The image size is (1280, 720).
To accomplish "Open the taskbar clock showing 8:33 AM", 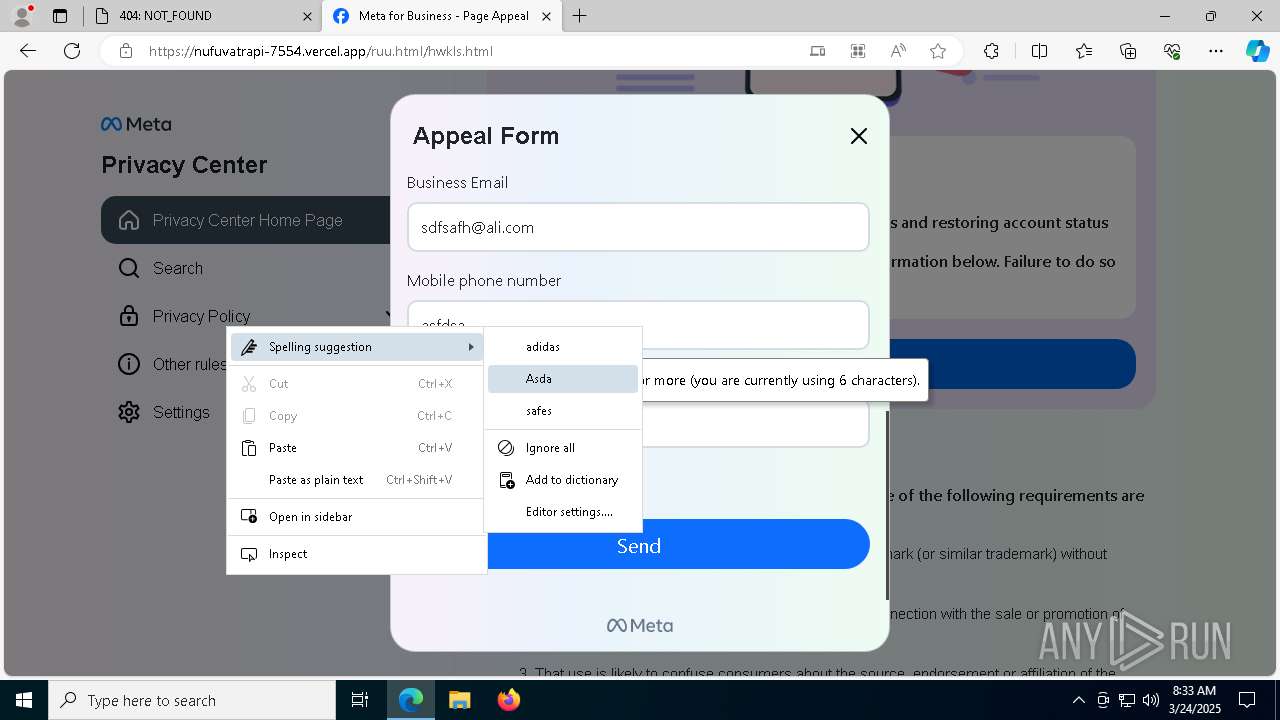I will pos(1194,700).
